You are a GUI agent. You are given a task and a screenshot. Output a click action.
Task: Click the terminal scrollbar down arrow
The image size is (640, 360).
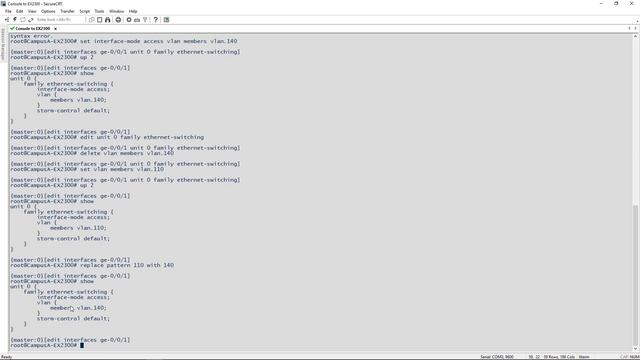(x=636, y=348)
